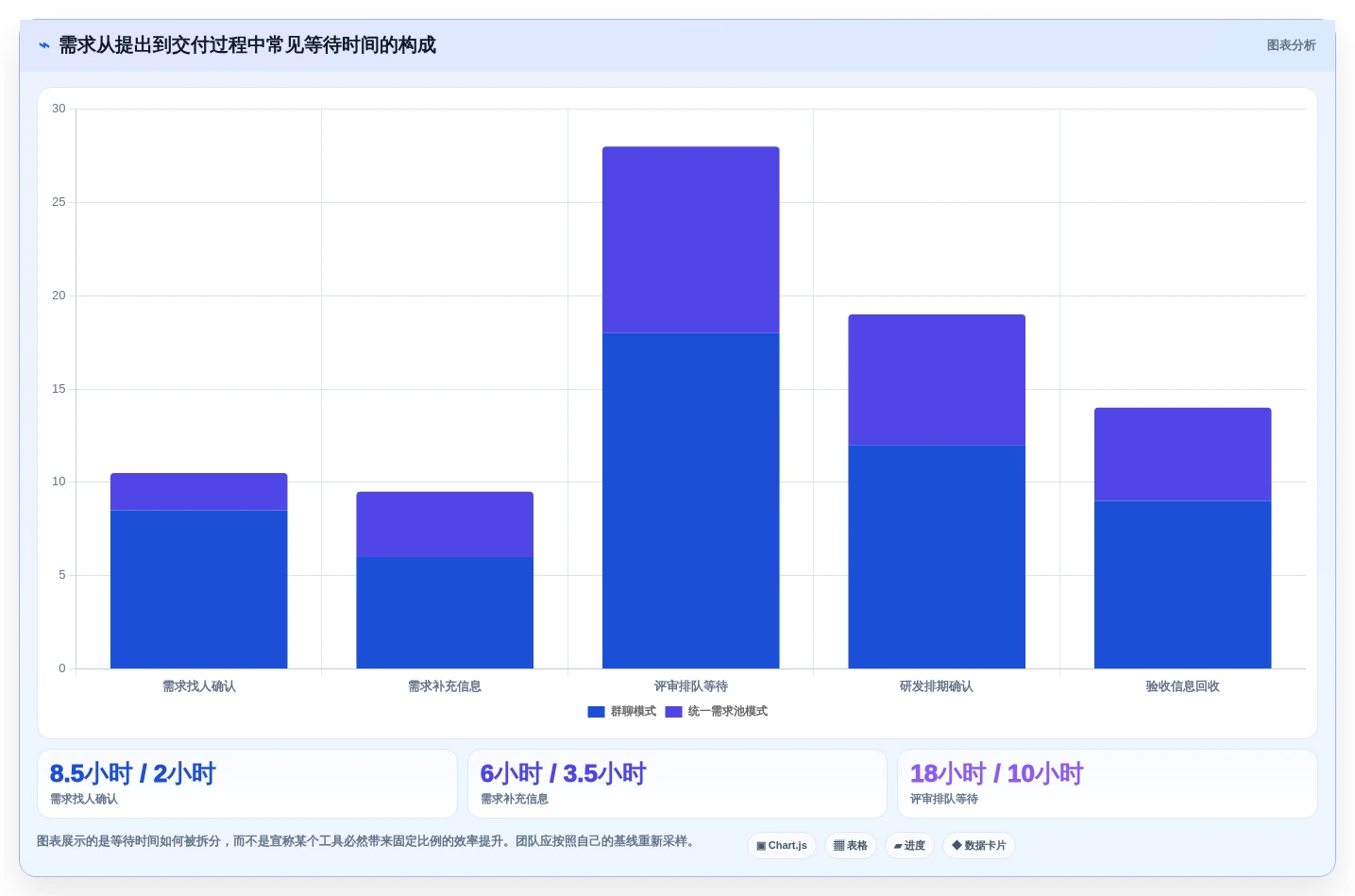The image size is (1355, 896).
Task: Click the 需求找人确认 caption in first card
Action: click(x=84, y=799)
